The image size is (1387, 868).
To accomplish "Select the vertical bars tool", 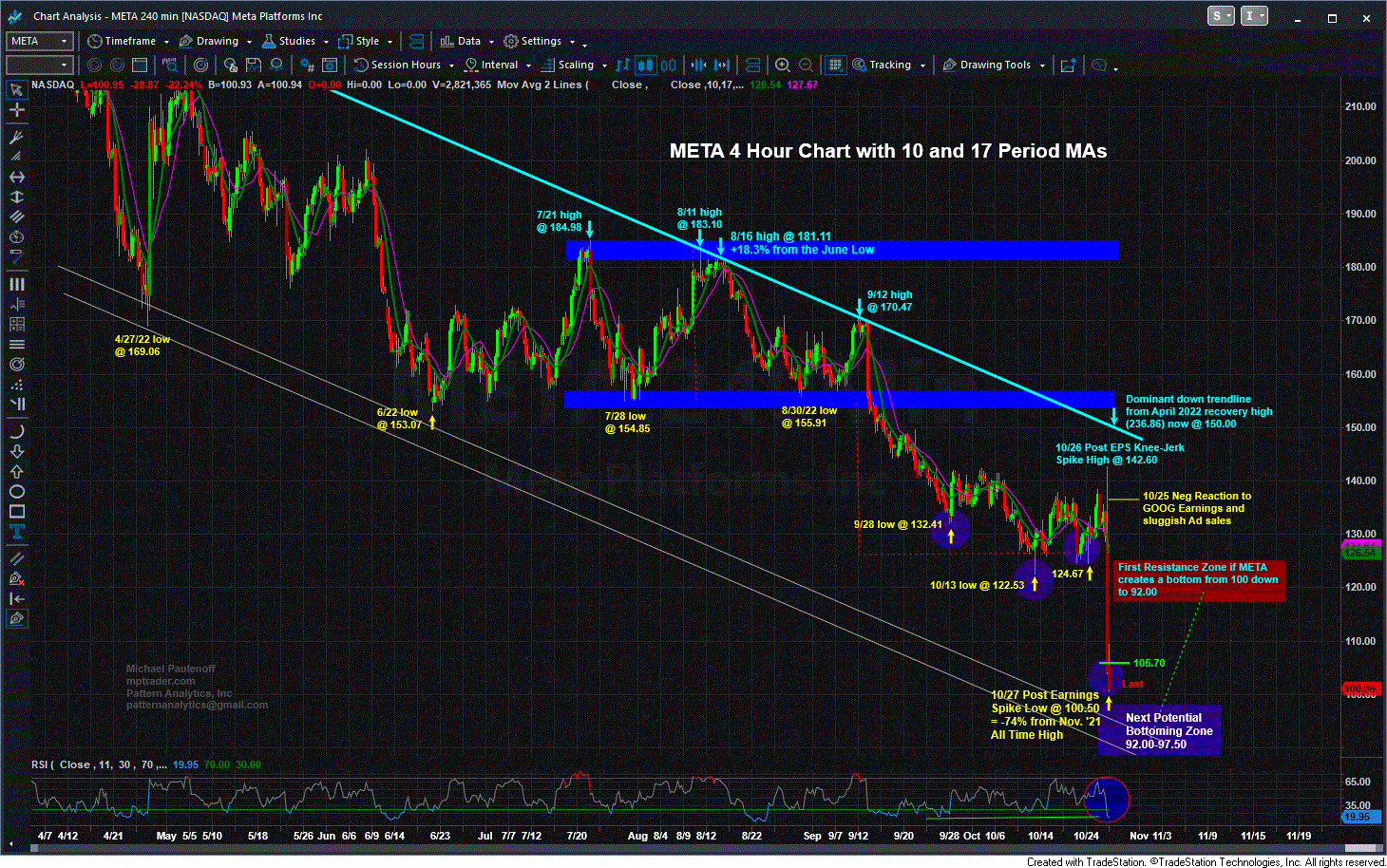I will 16,284.
